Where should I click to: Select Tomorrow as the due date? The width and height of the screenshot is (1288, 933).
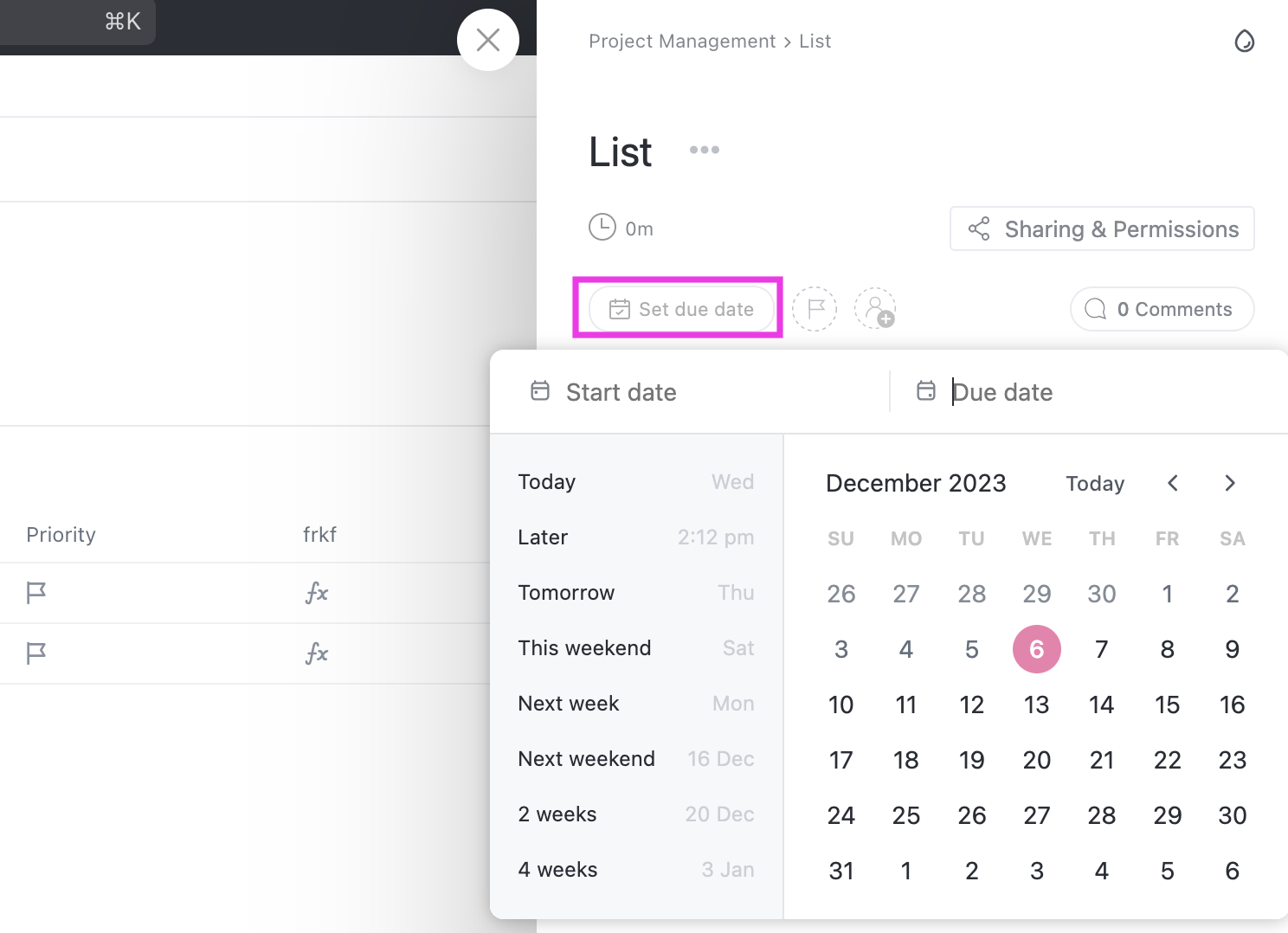[x=566, y=593]
